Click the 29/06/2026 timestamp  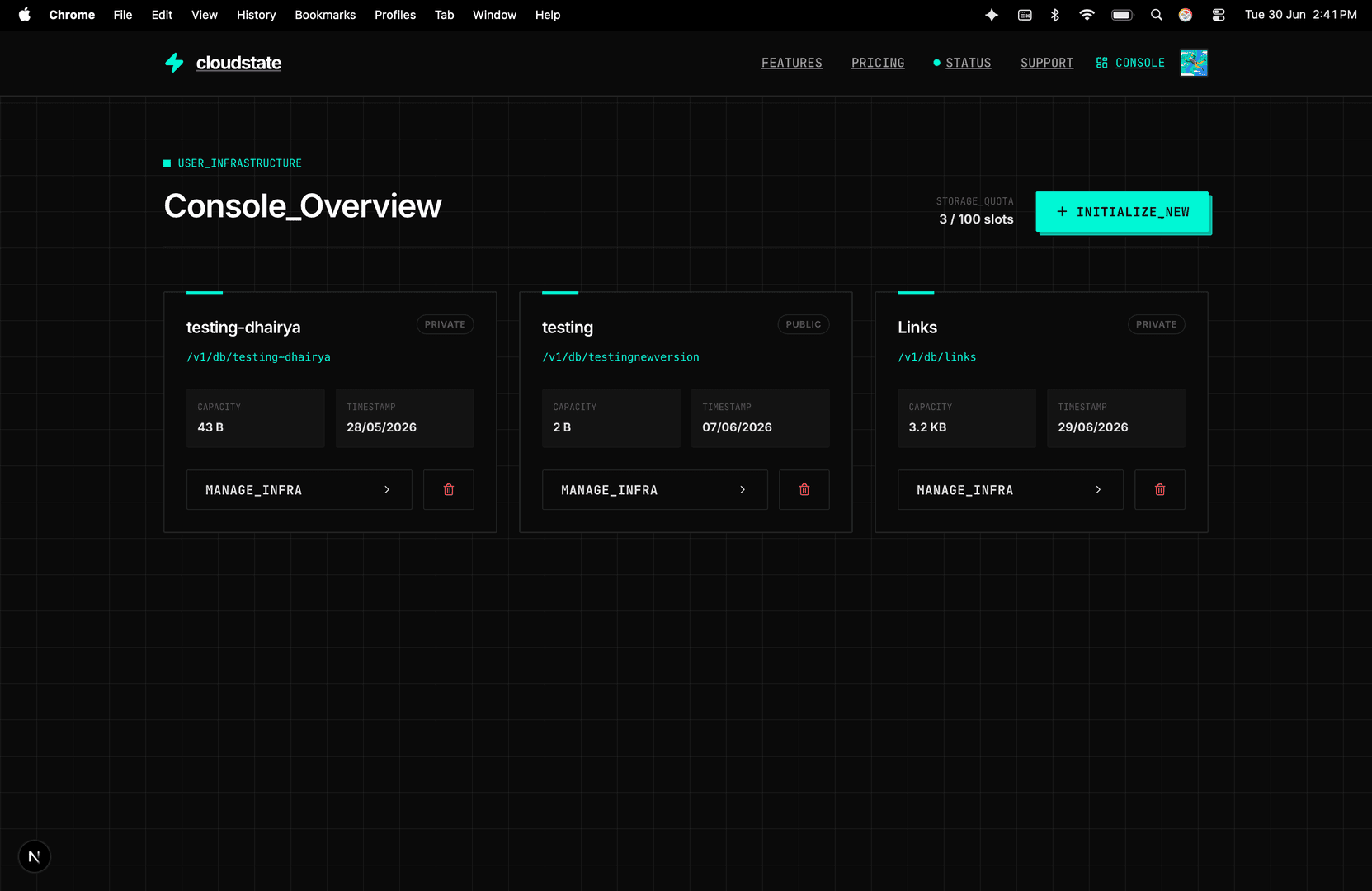tap(1093, 427)
